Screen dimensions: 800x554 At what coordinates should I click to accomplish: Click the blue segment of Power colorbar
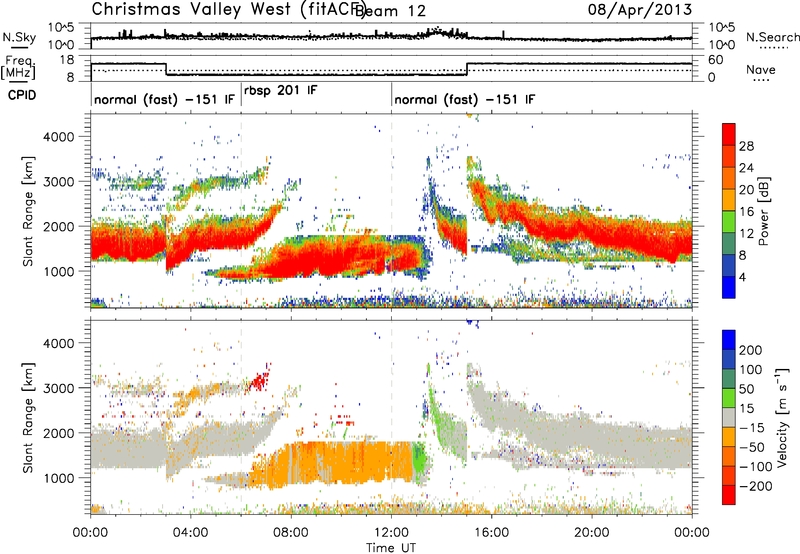[x=729, y=287]
